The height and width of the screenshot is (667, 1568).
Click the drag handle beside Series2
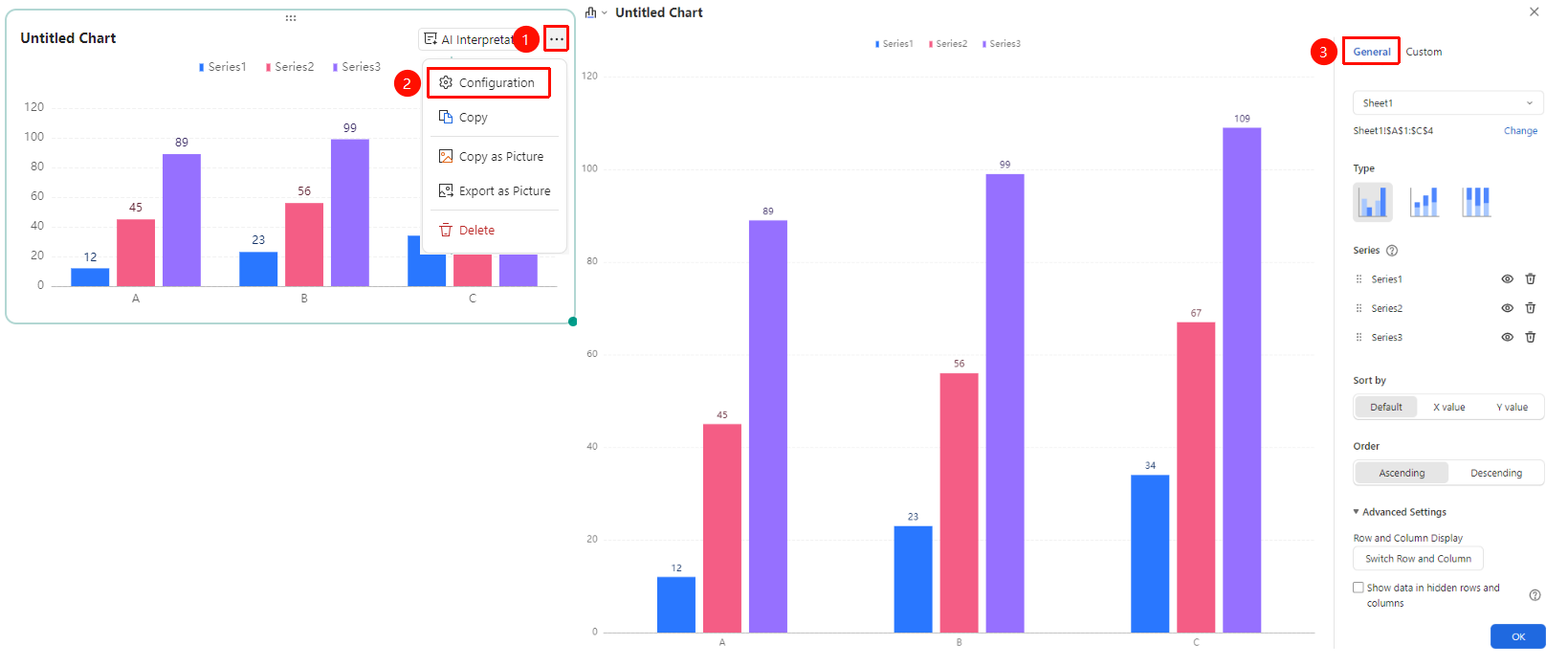click(1358, 308)
